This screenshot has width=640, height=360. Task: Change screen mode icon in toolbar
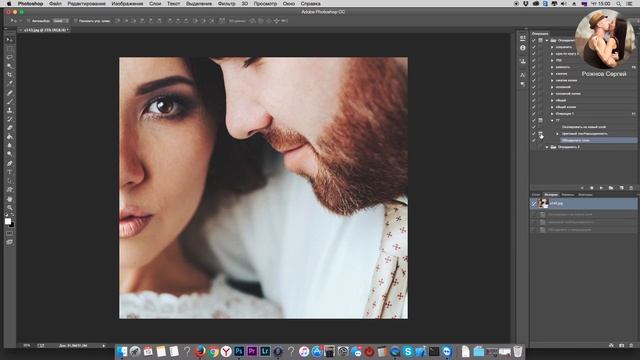9,242
